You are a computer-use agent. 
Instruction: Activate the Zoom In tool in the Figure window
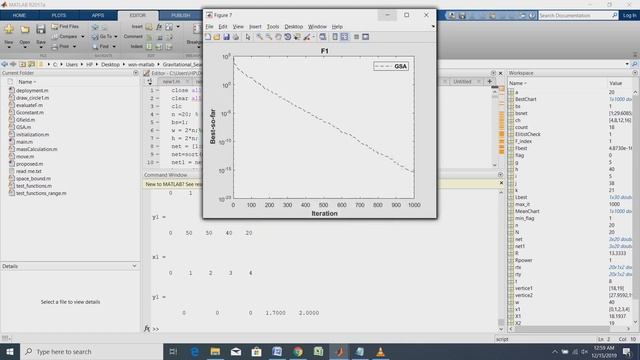259,37
